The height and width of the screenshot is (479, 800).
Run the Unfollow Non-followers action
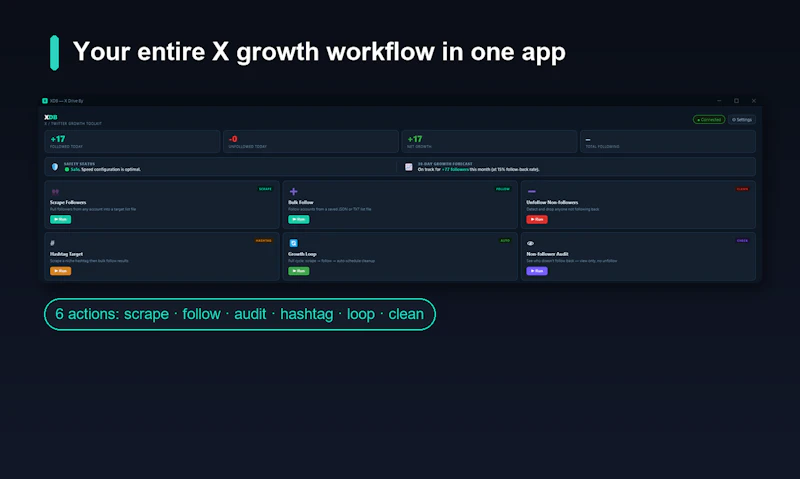click(537, 219)
